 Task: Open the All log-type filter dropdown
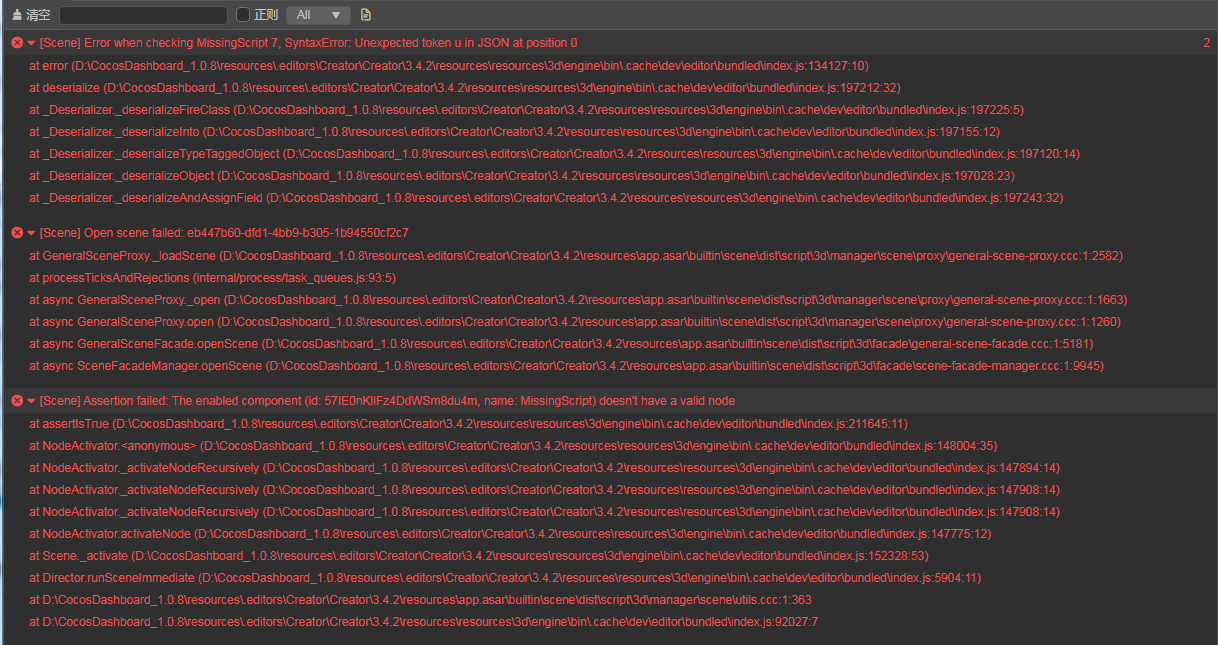click(x=318, y=15)
